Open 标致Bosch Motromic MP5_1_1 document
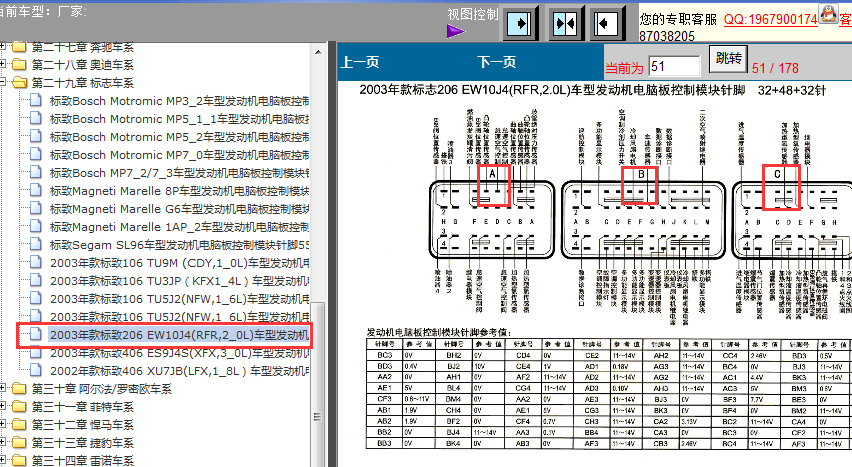 point(179,119)
